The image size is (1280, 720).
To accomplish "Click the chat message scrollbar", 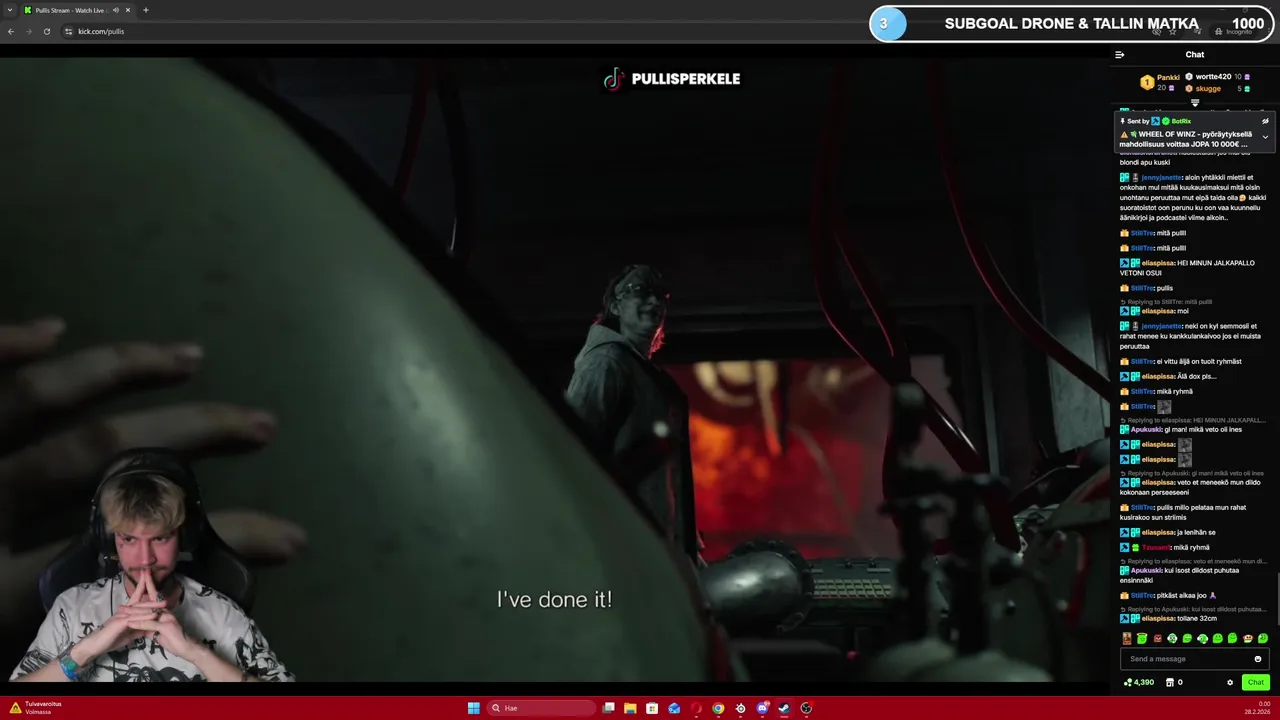I will point(1277,599).
